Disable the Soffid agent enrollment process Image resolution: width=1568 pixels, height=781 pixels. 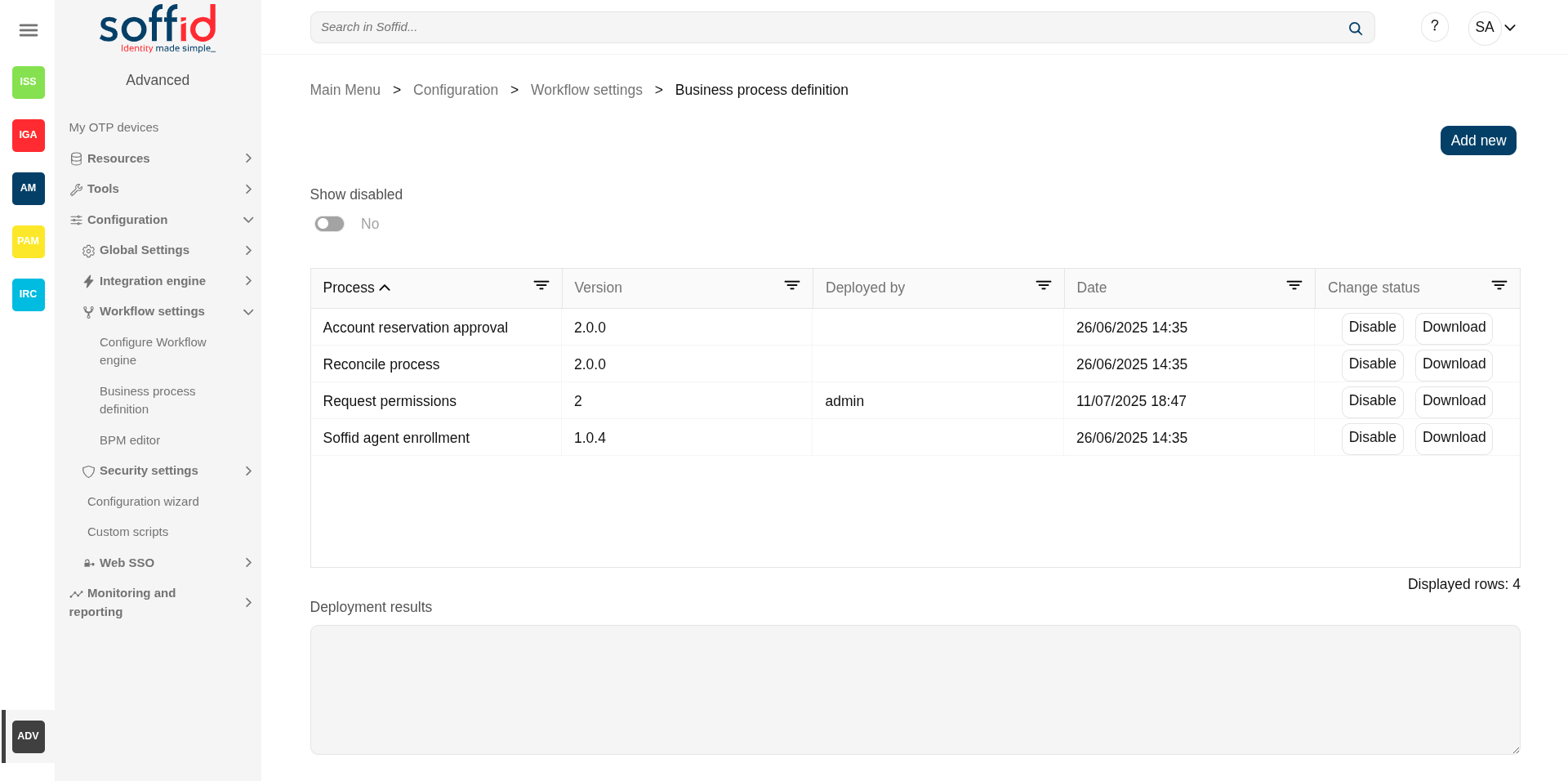pyautogui.click(x=1372, y=438)
